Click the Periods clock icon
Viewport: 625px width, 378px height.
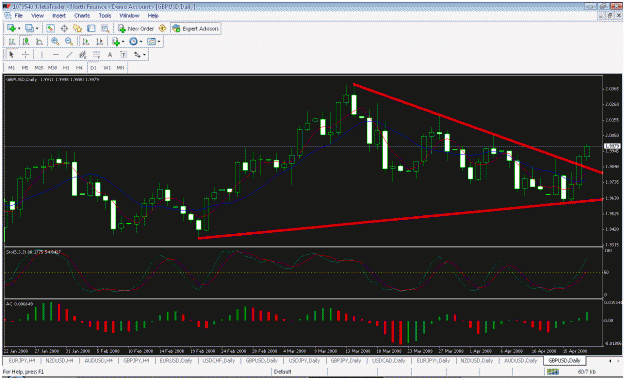pyautogui.click(x=133, y=41)
